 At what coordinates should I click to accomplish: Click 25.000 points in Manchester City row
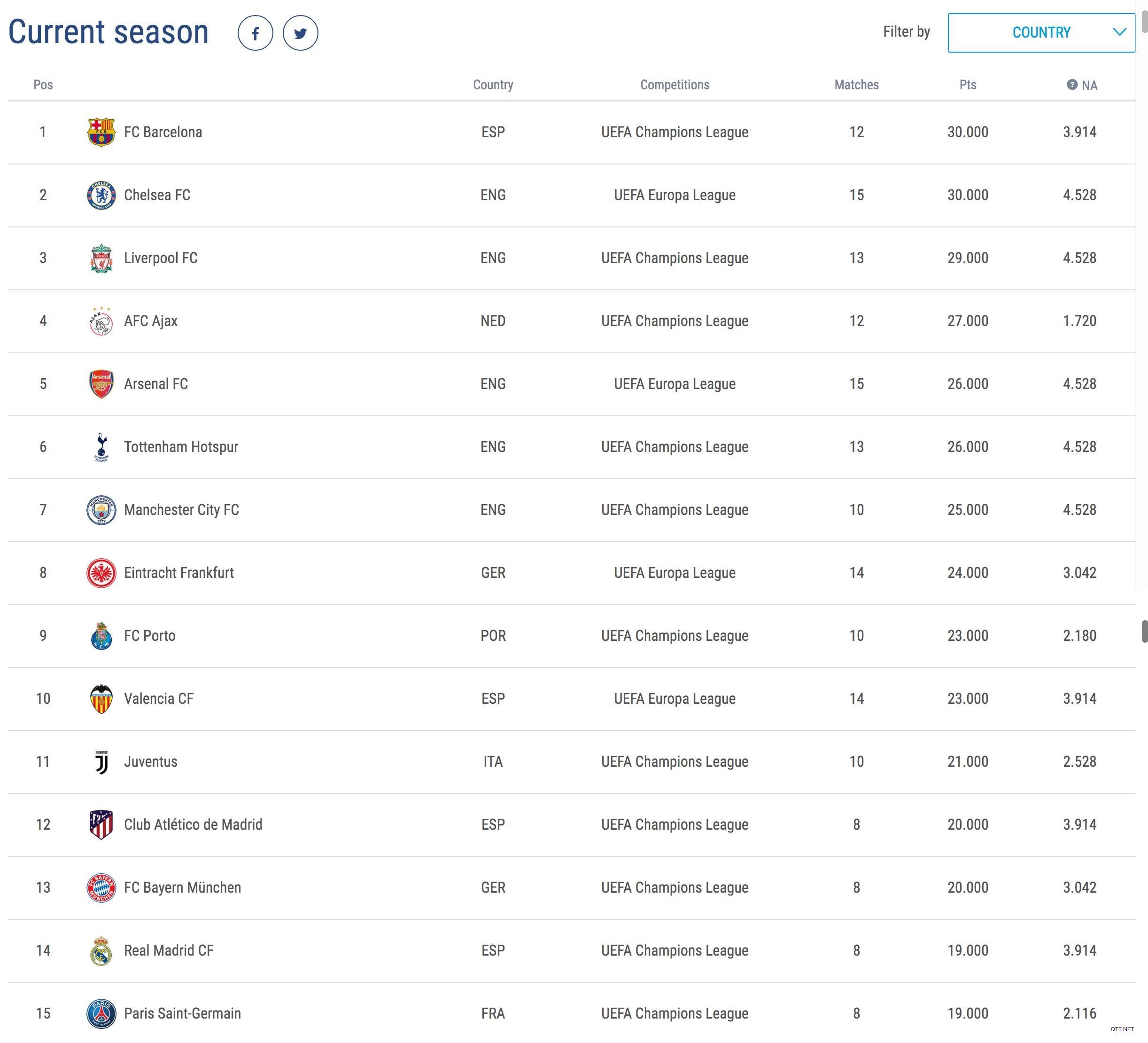(968, 510)
